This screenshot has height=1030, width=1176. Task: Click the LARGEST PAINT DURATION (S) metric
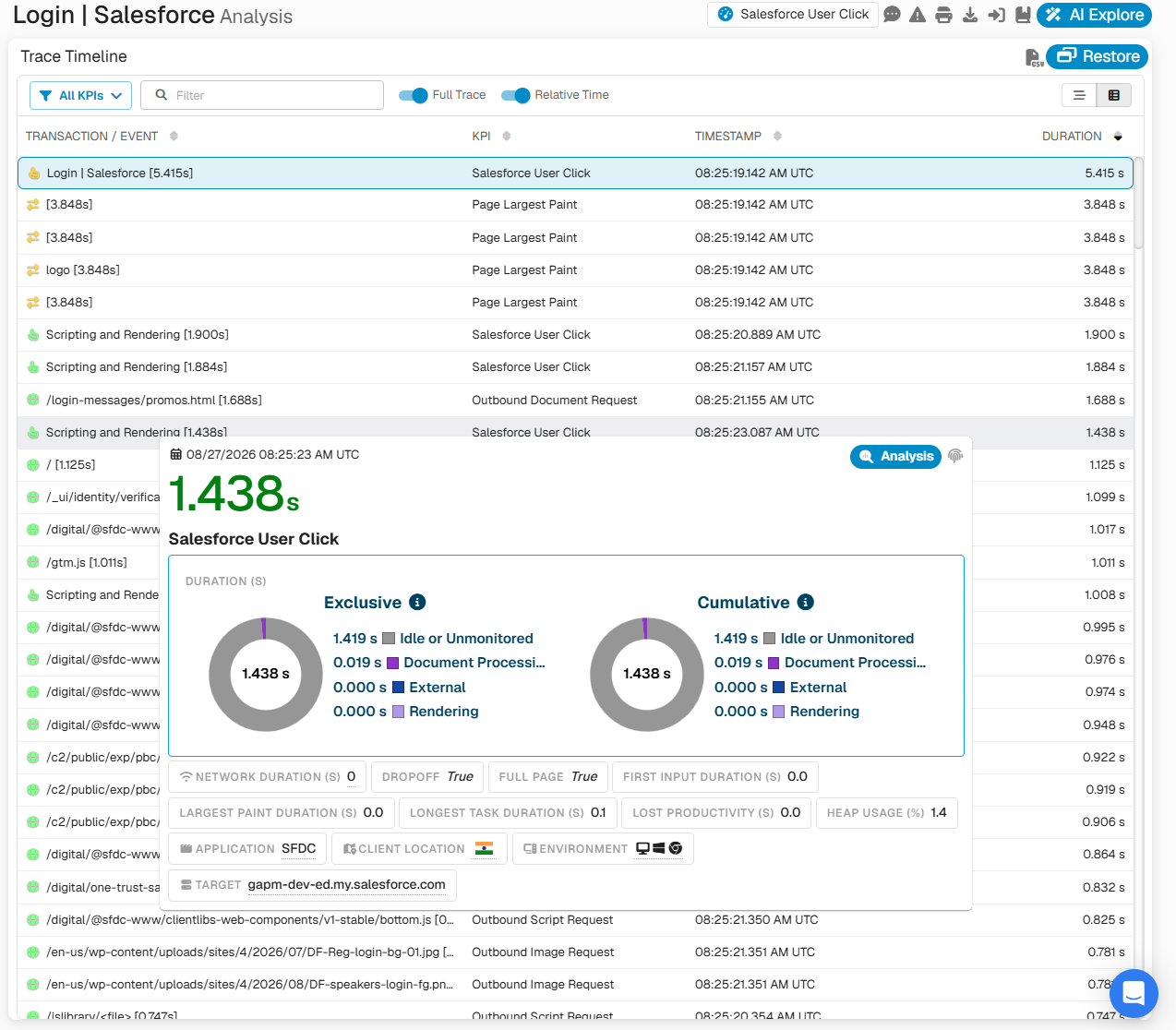[282, 813]
